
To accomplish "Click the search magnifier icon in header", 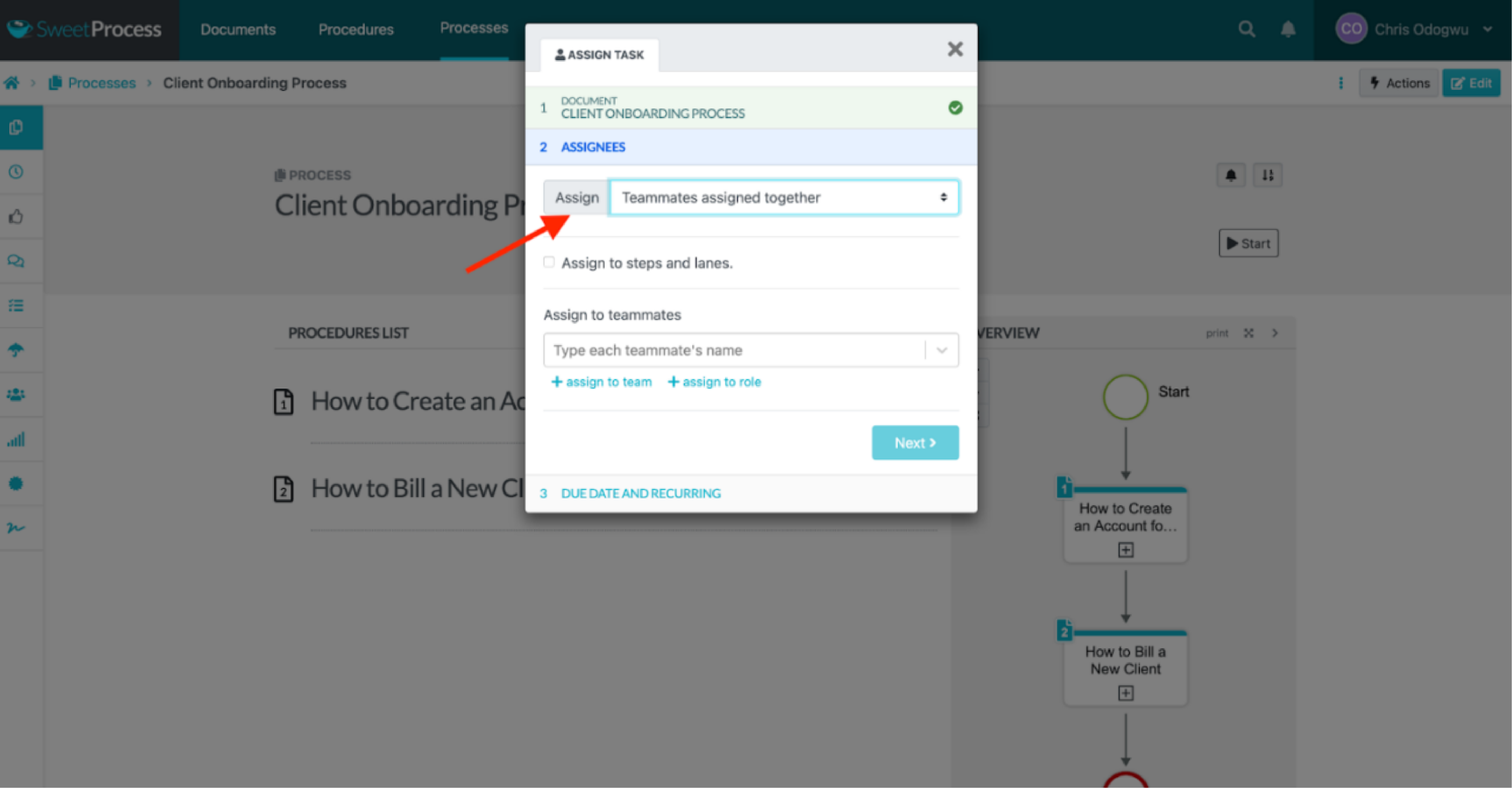I will point(1246,29).
